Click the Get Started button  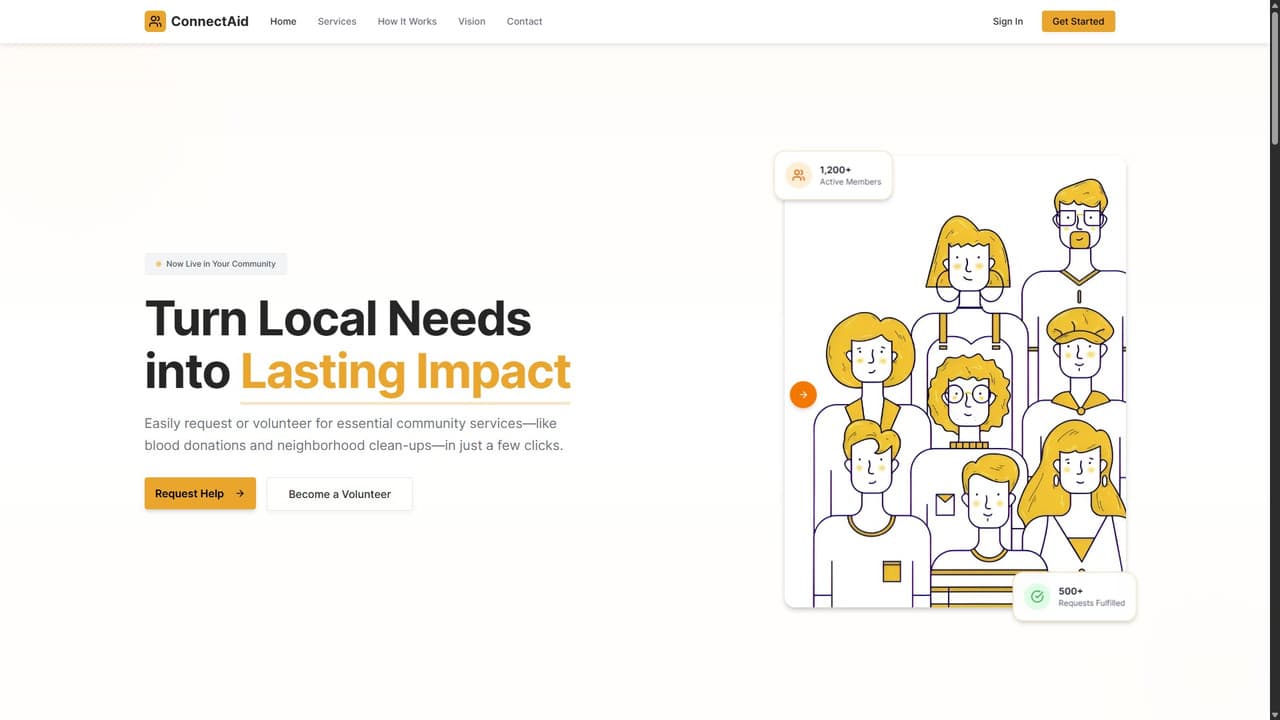coord(1078,21)
